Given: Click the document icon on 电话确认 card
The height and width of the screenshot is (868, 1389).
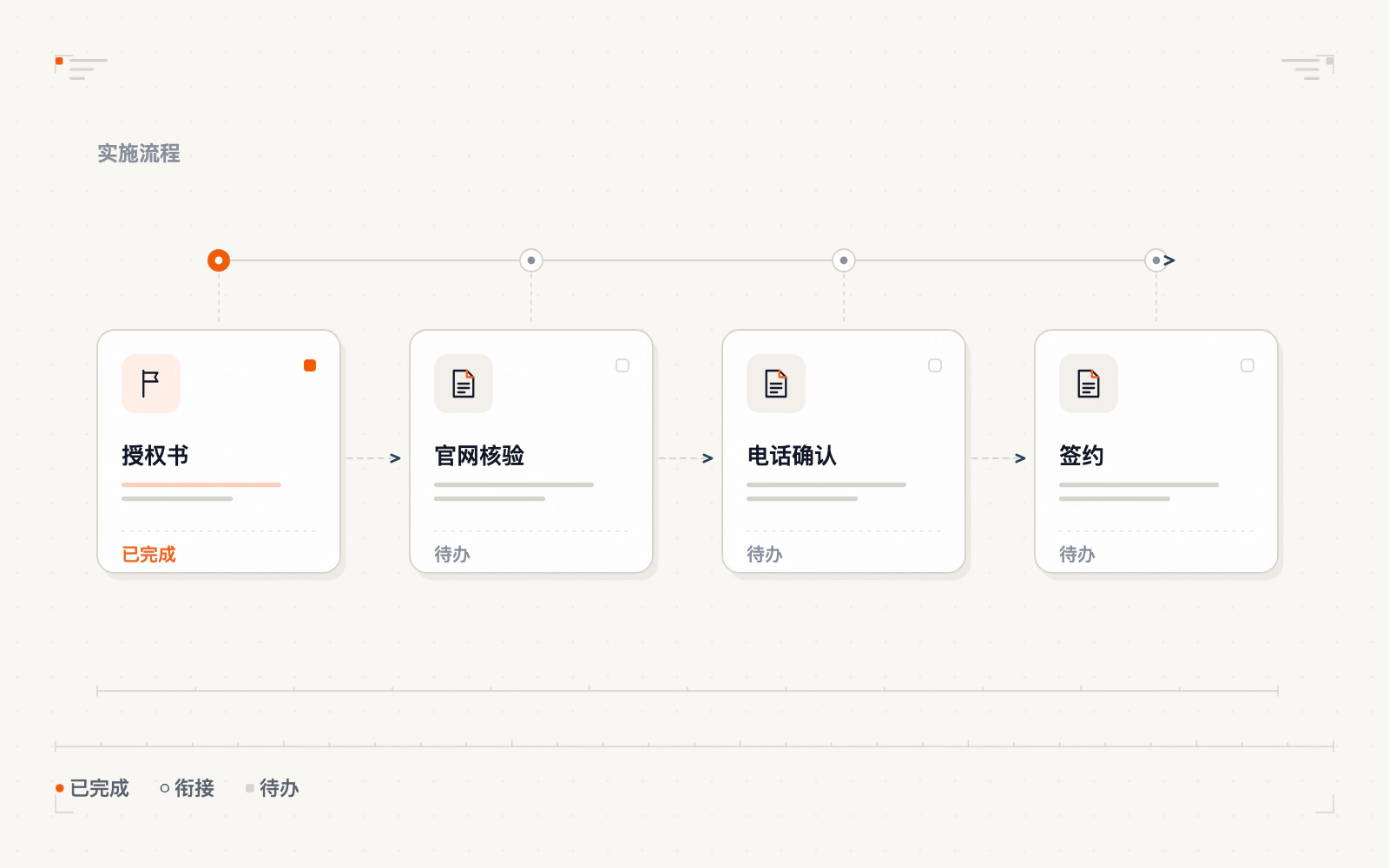Looking at the screenshot, I should [x=776, y=384].
